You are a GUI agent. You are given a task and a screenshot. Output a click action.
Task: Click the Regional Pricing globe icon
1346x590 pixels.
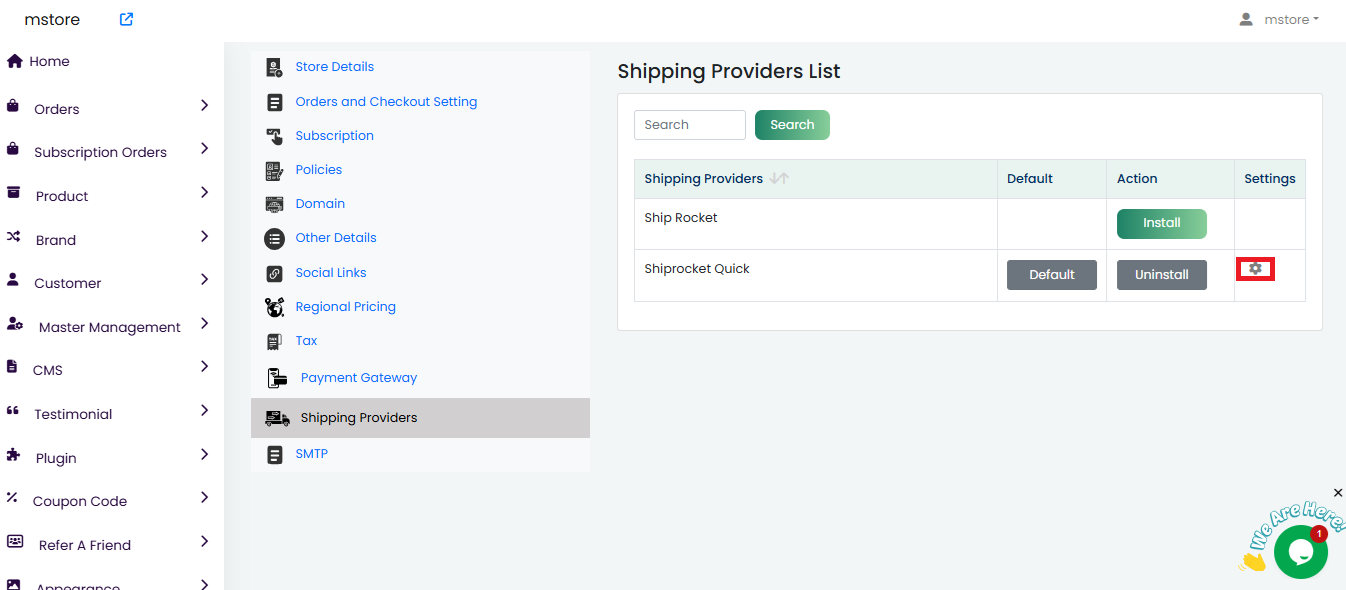[274, 307]
